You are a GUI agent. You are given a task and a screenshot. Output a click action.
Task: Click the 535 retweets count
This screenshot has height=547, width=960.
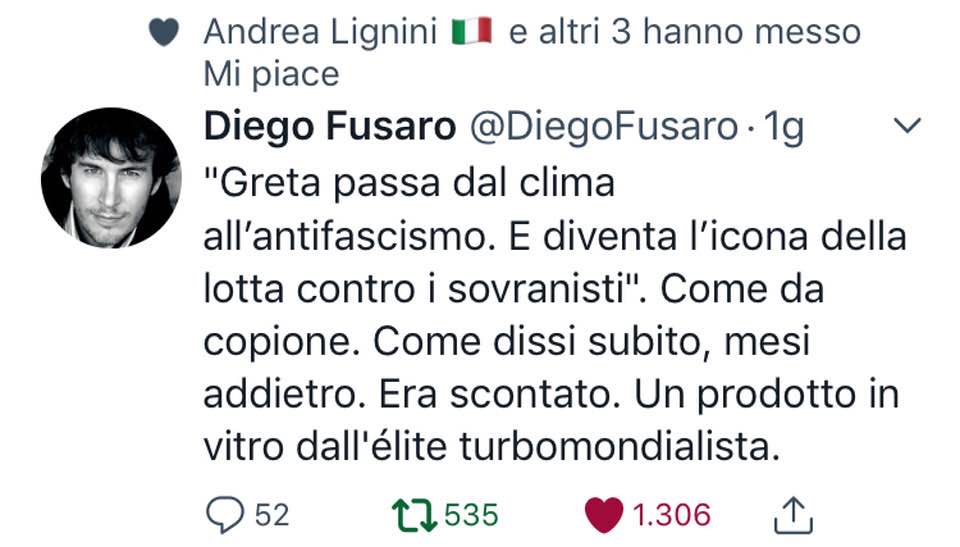point(471,515)
